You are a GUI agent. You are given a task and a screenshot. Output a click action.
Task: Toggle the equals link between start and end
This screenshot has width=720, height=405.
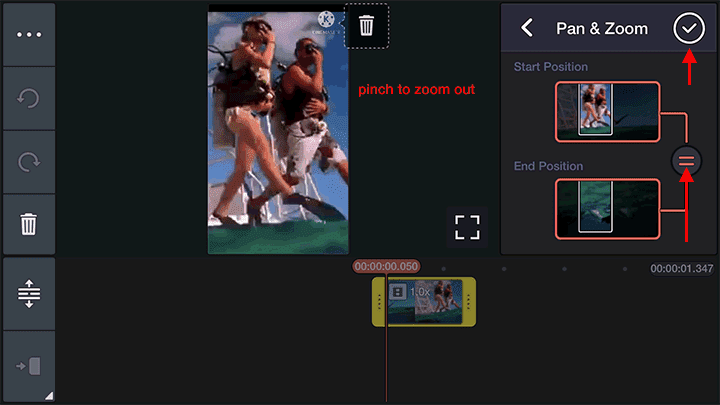tap(686, 161)
